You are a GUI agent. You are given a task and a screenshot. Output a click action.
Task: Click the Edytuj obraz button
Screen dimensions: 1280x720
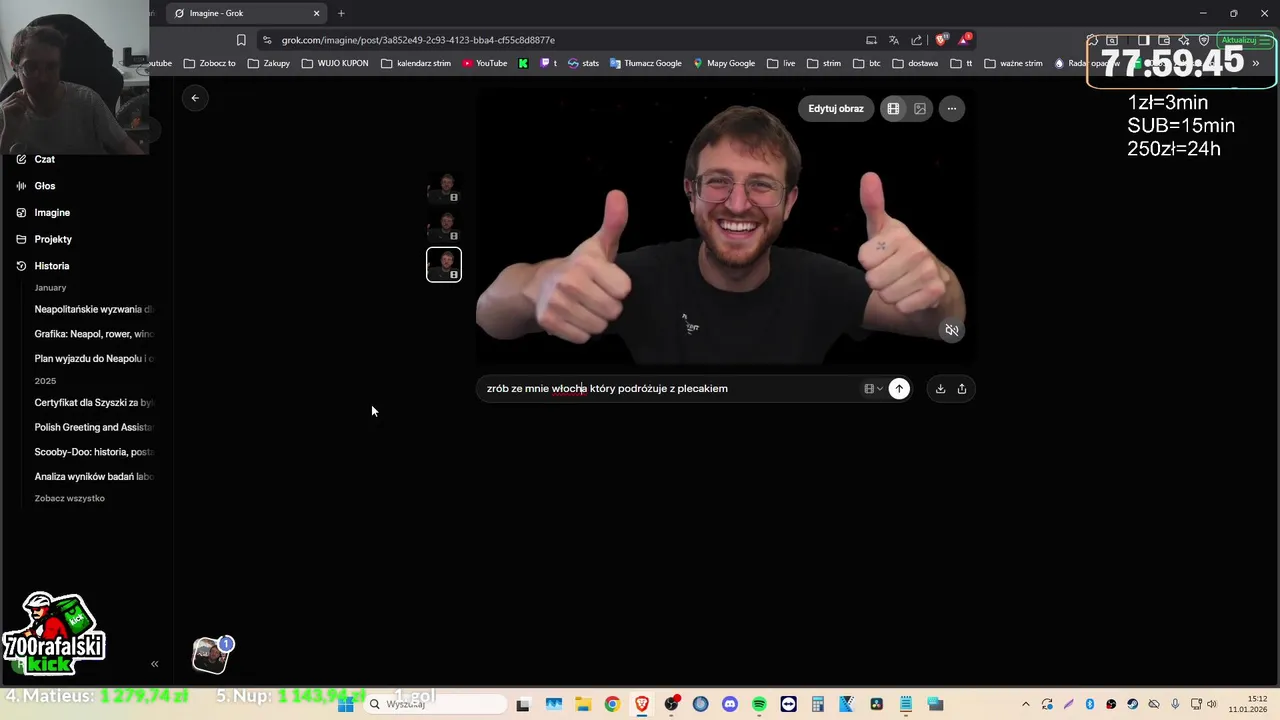tap(836, 109)
